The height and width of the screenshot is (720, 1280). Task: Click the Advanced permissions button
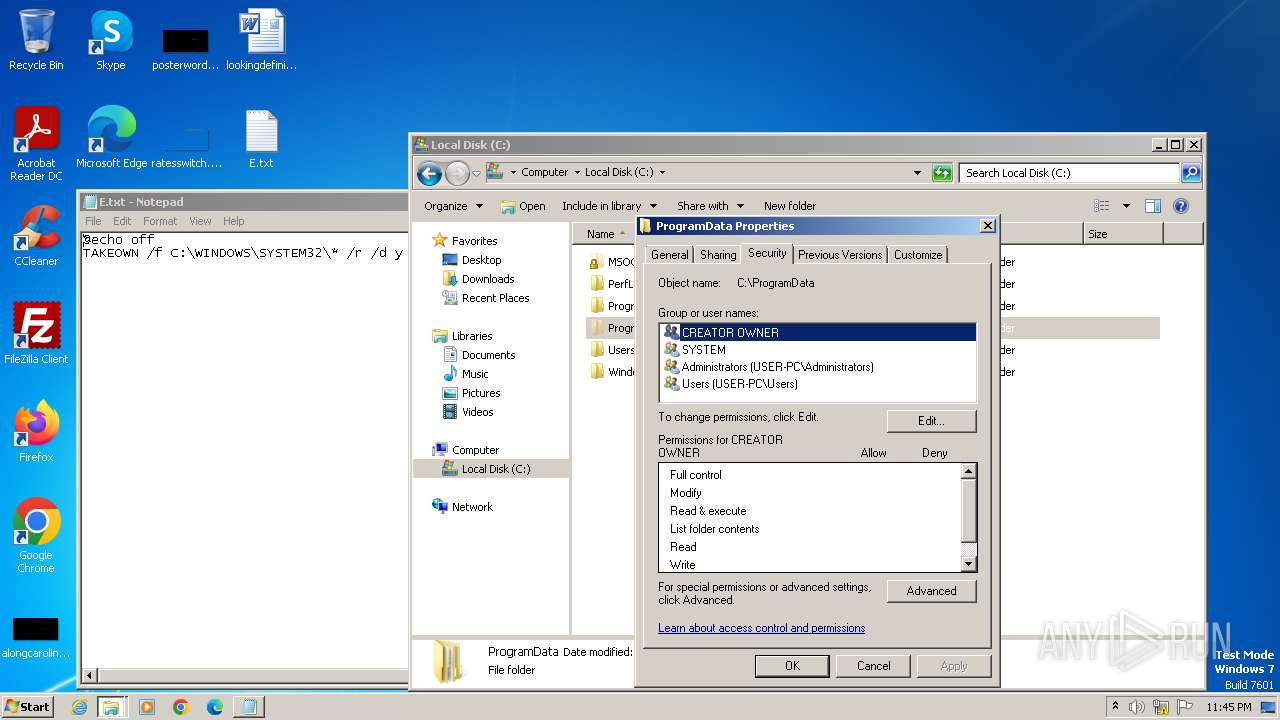click(931, 591)
